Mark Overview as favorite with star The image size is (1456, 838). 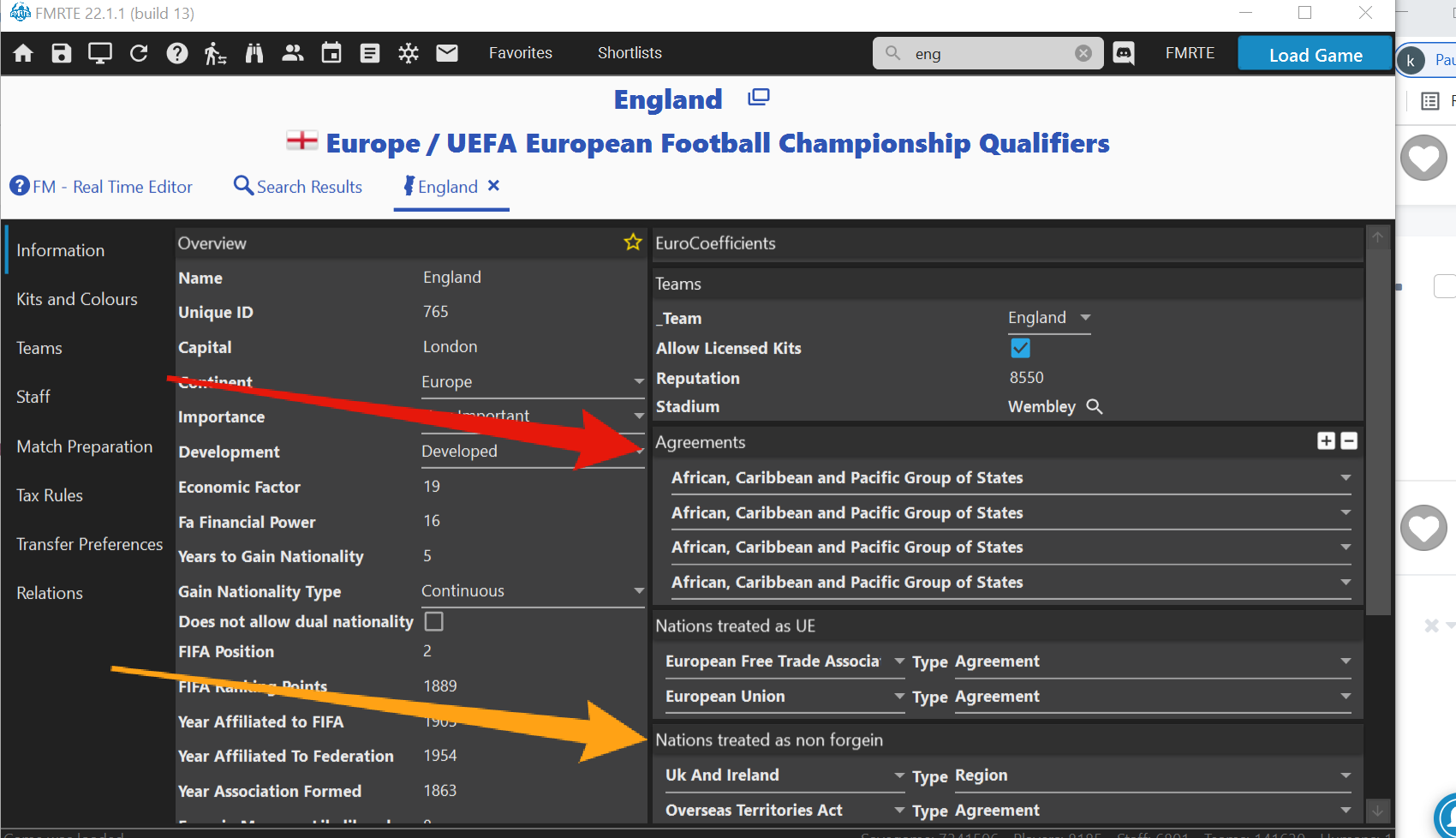(x=633, y=242)
